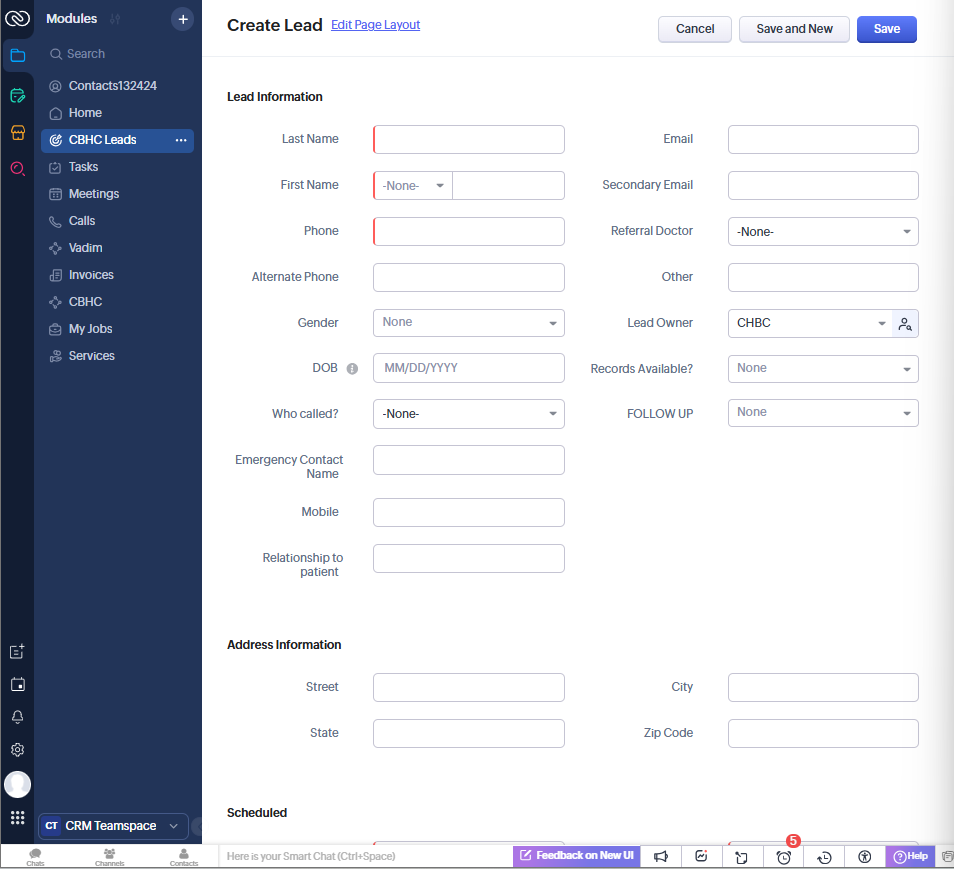Focus the Email field
The image size is (954, 869).
[x=823, y=140]
